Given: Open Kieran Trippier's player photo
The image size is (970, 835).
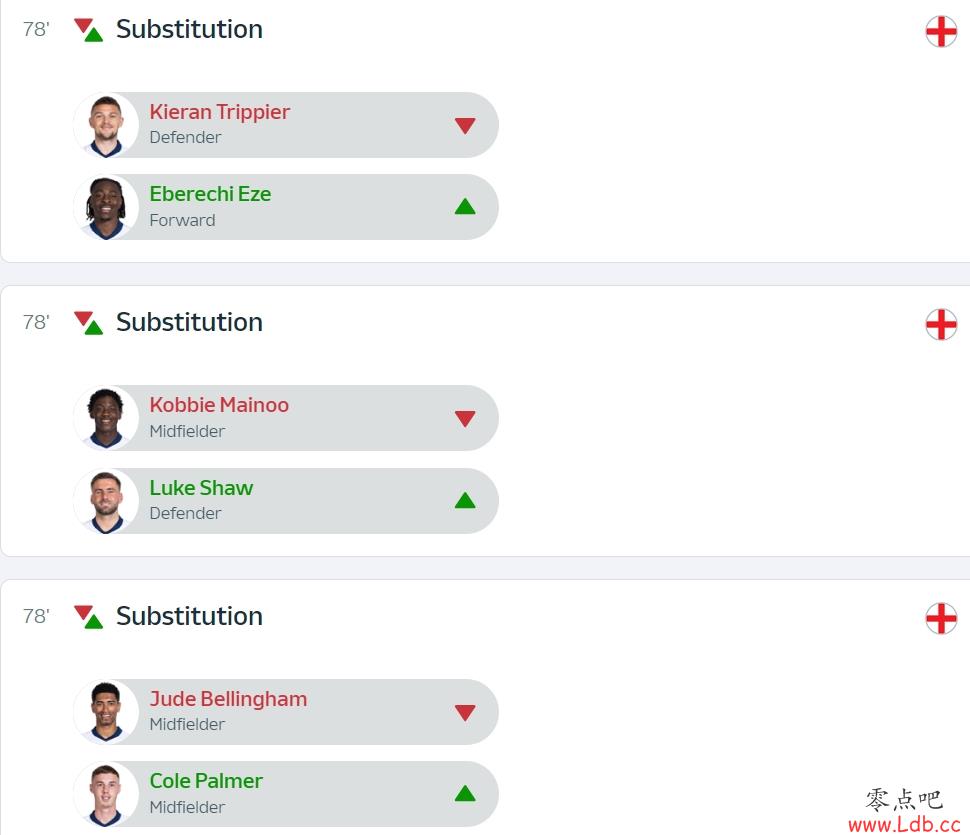Looking at the screenshot, I should click(106, 126).
